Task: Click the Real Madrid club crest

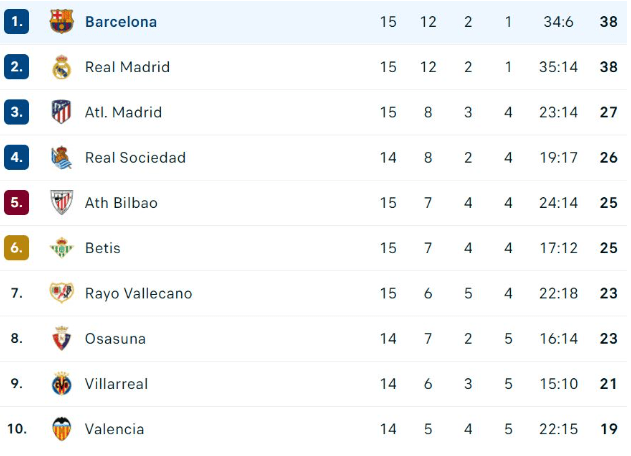Action: click(x=61, y=67)
